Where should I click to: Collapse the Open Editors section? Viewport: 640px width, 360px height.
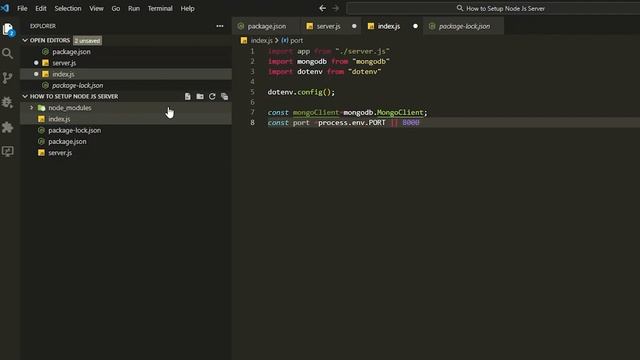click(25, 40)
